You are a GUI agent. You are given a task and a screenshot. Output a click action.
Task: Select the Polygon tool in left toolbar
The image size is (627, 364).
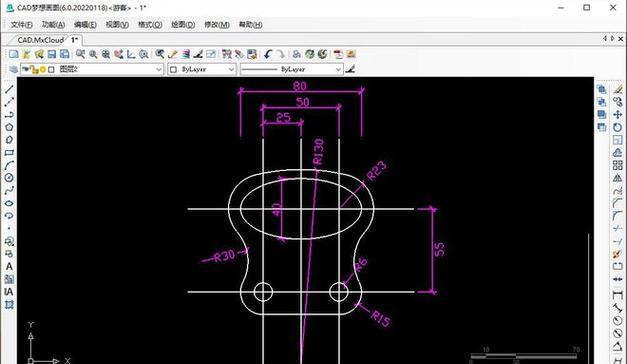[9, 127]
